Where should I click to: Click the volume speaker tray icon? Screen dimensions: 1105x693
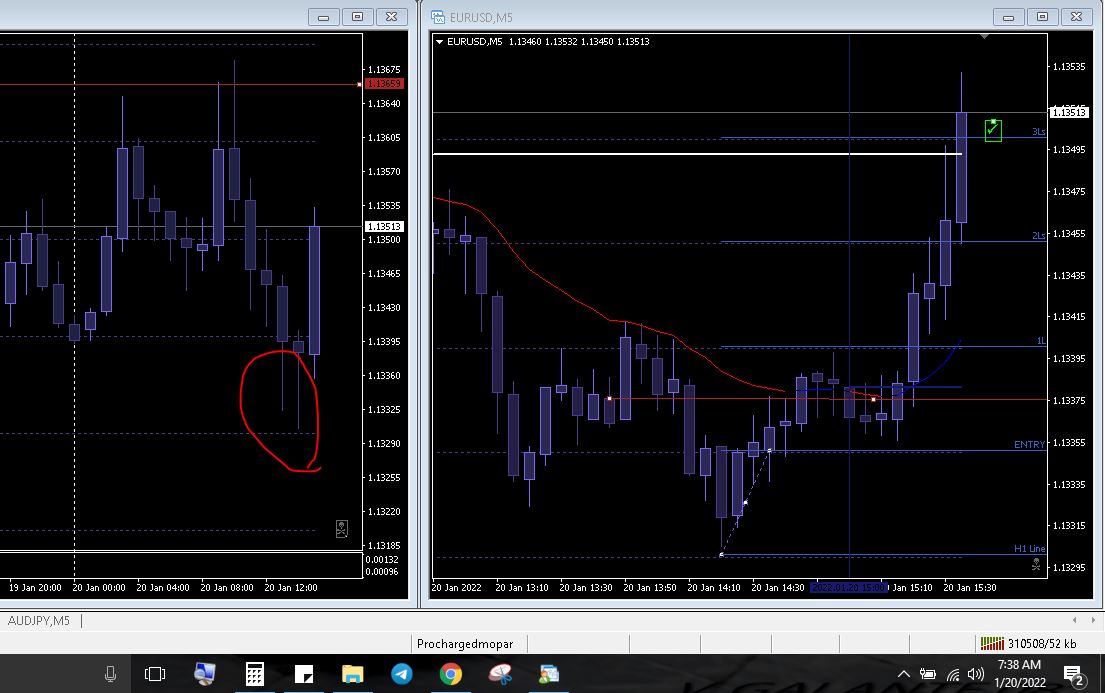click(x=976, y=675)
